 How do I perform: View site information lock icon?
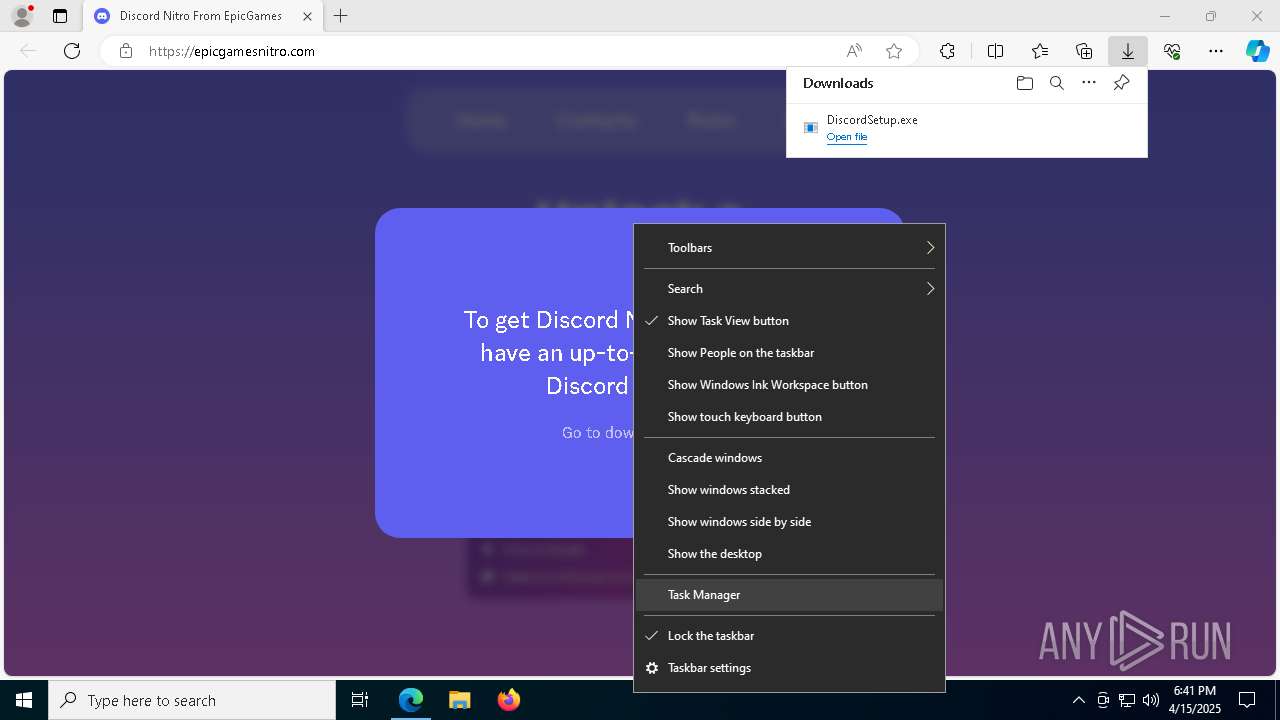point(126,51)
